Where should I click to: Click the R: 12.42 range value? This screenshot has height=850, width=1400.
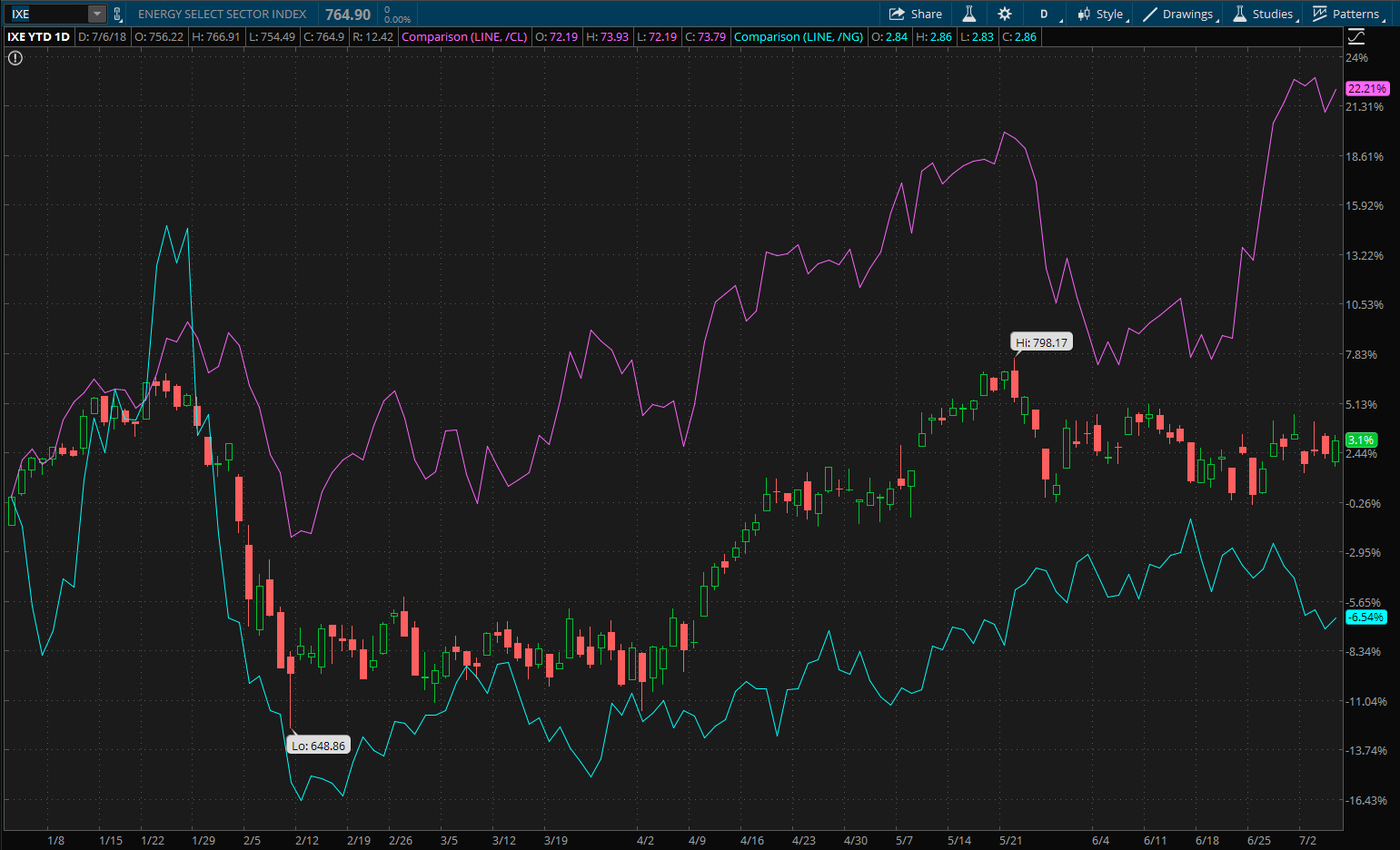(374, 37)
